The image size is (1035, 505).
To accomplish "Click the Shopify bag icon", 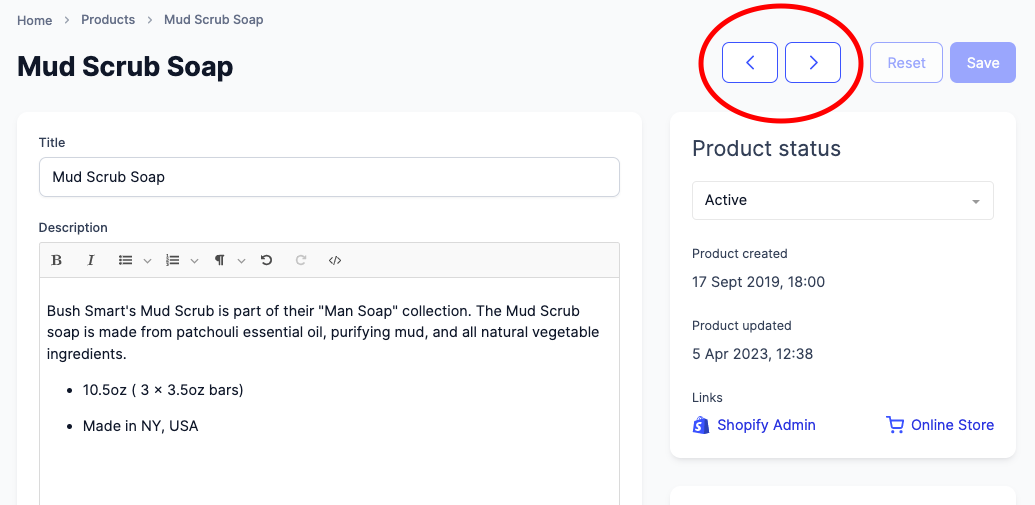I will 700,425.
